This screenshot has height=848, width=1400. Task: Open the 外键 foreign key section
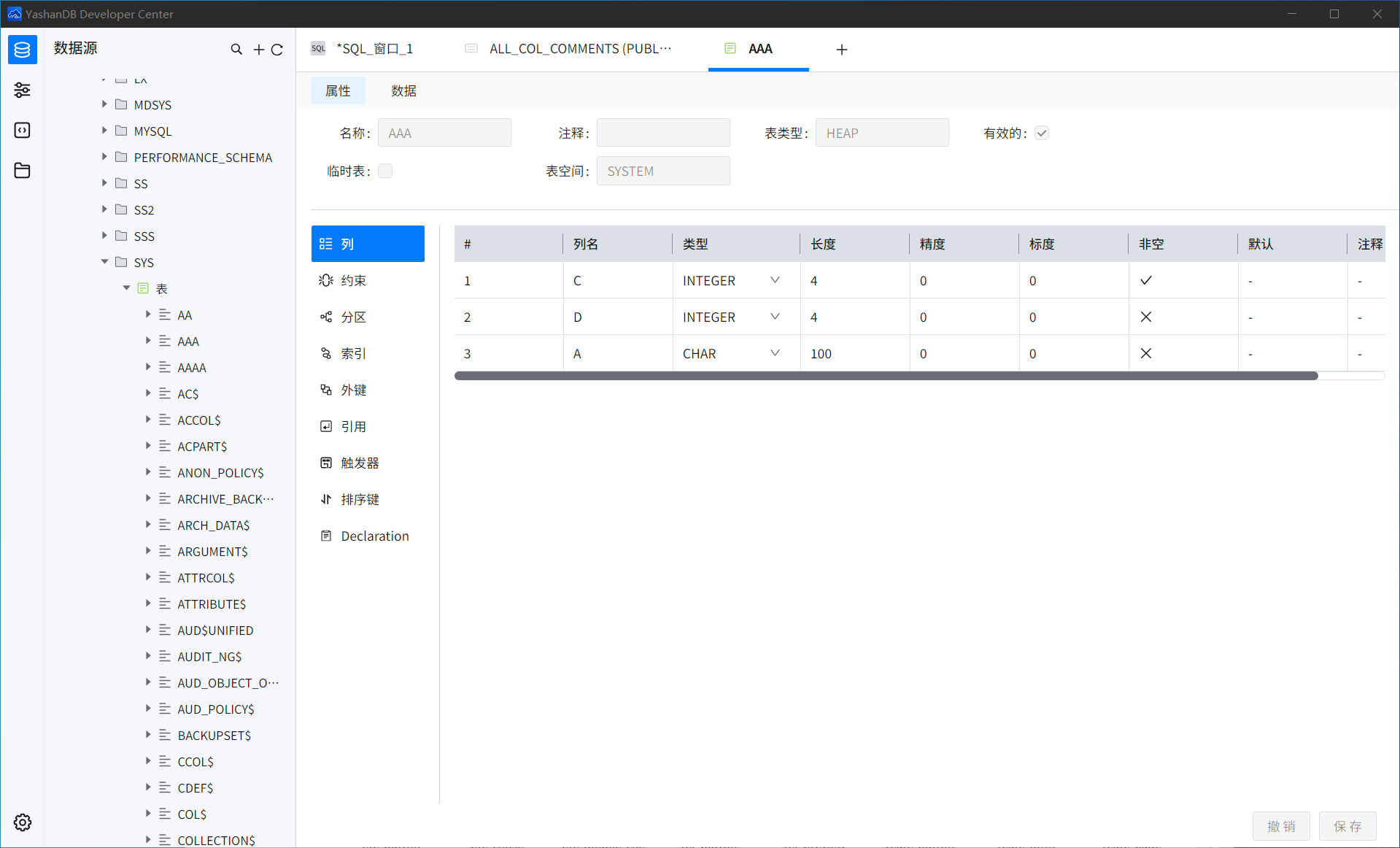368,390
